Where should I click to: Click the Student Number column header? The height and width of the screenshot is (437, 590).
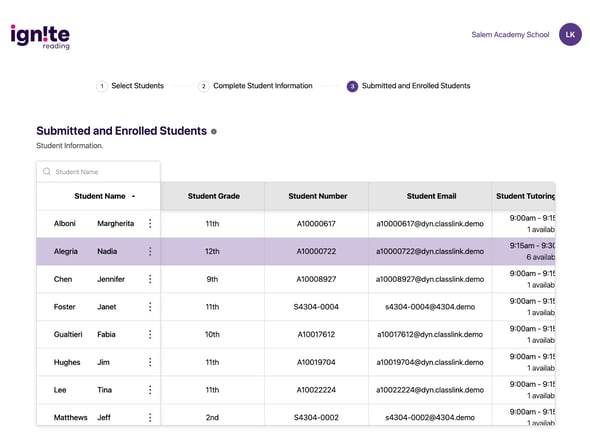(317, 196)
